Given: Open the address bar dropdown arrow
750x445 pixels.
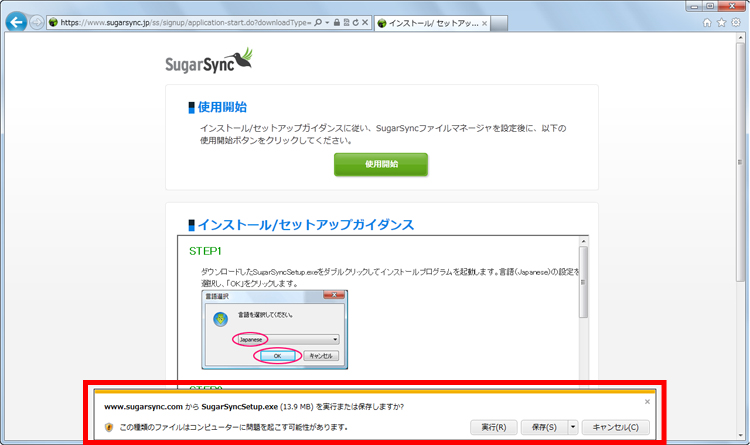Looking at the screenshot, I should (x=327, y=22).
